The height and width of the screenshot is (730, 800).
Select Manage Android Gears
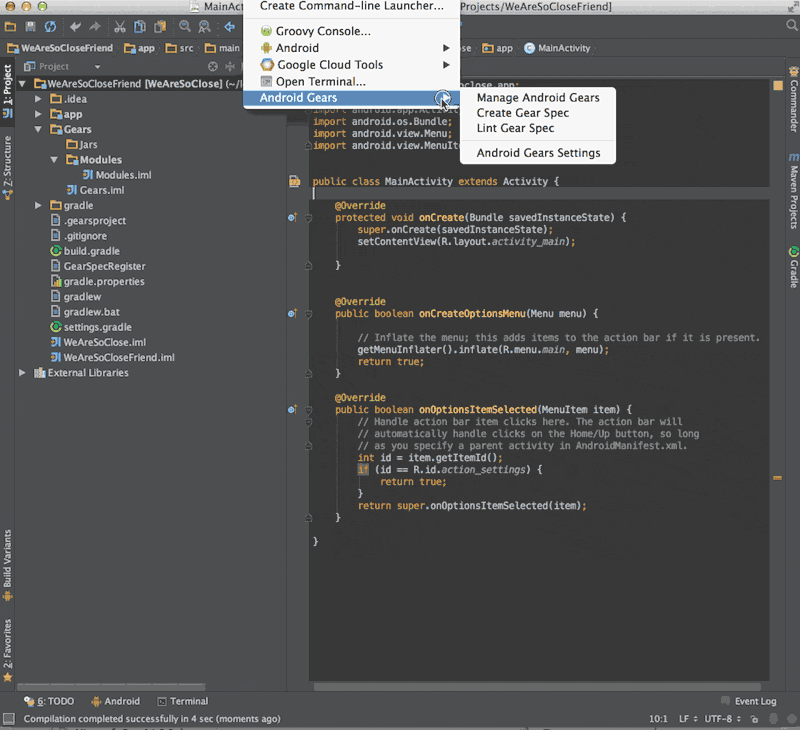(538, 97)
